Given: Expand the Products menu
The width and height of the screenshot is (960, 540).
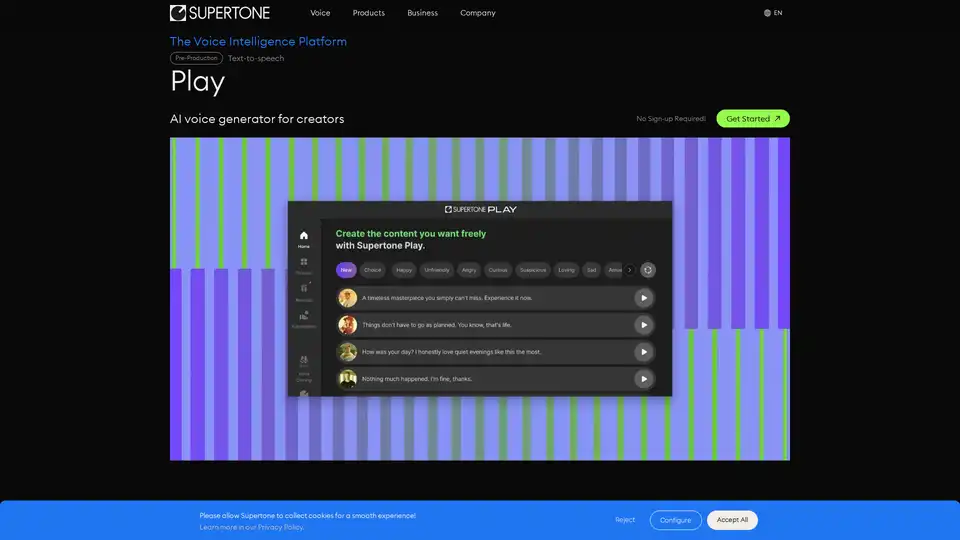Looking at the screenshot, I should coord(369,13).
